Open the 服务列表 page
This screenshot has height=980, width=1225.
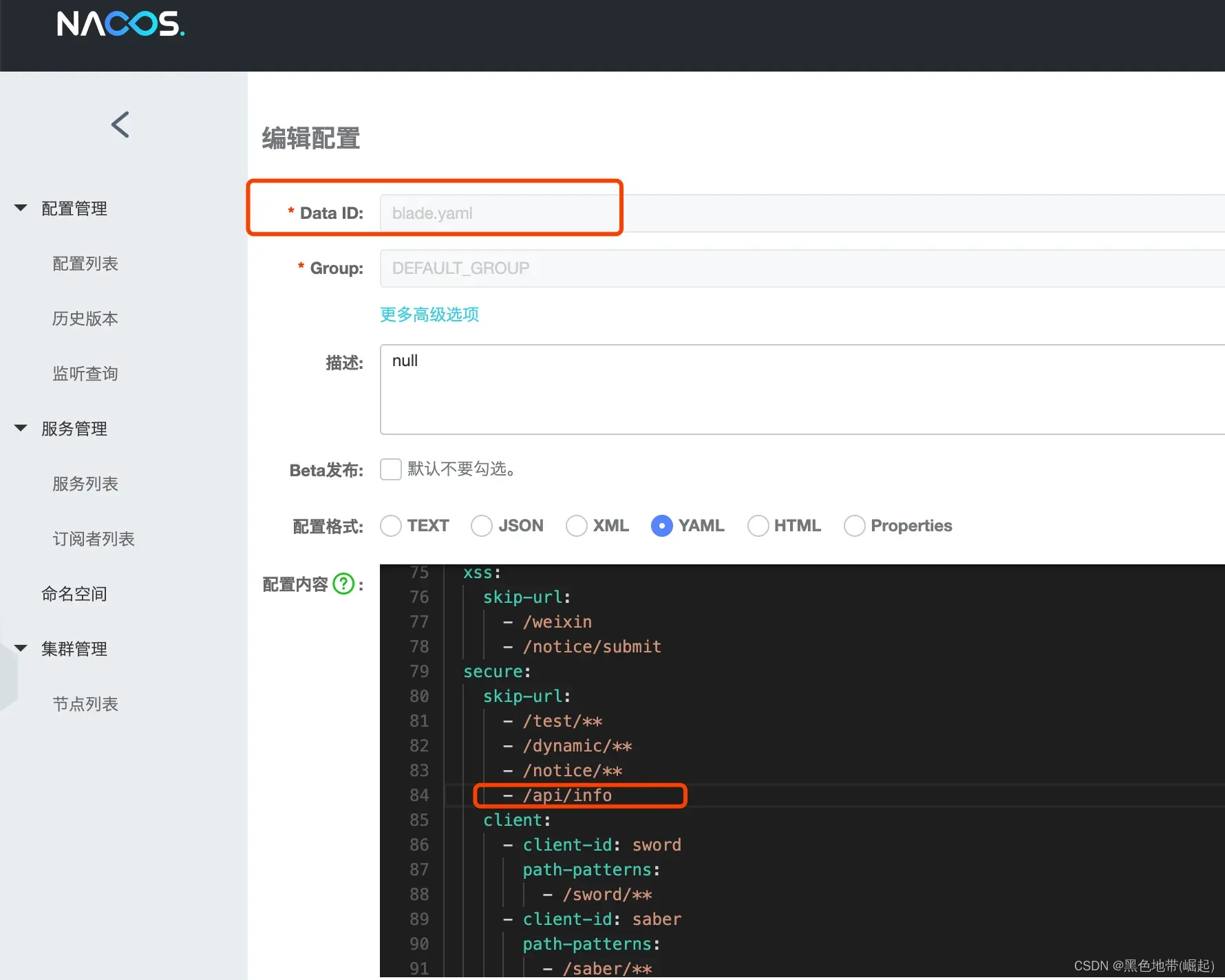[x=85, y=483]
